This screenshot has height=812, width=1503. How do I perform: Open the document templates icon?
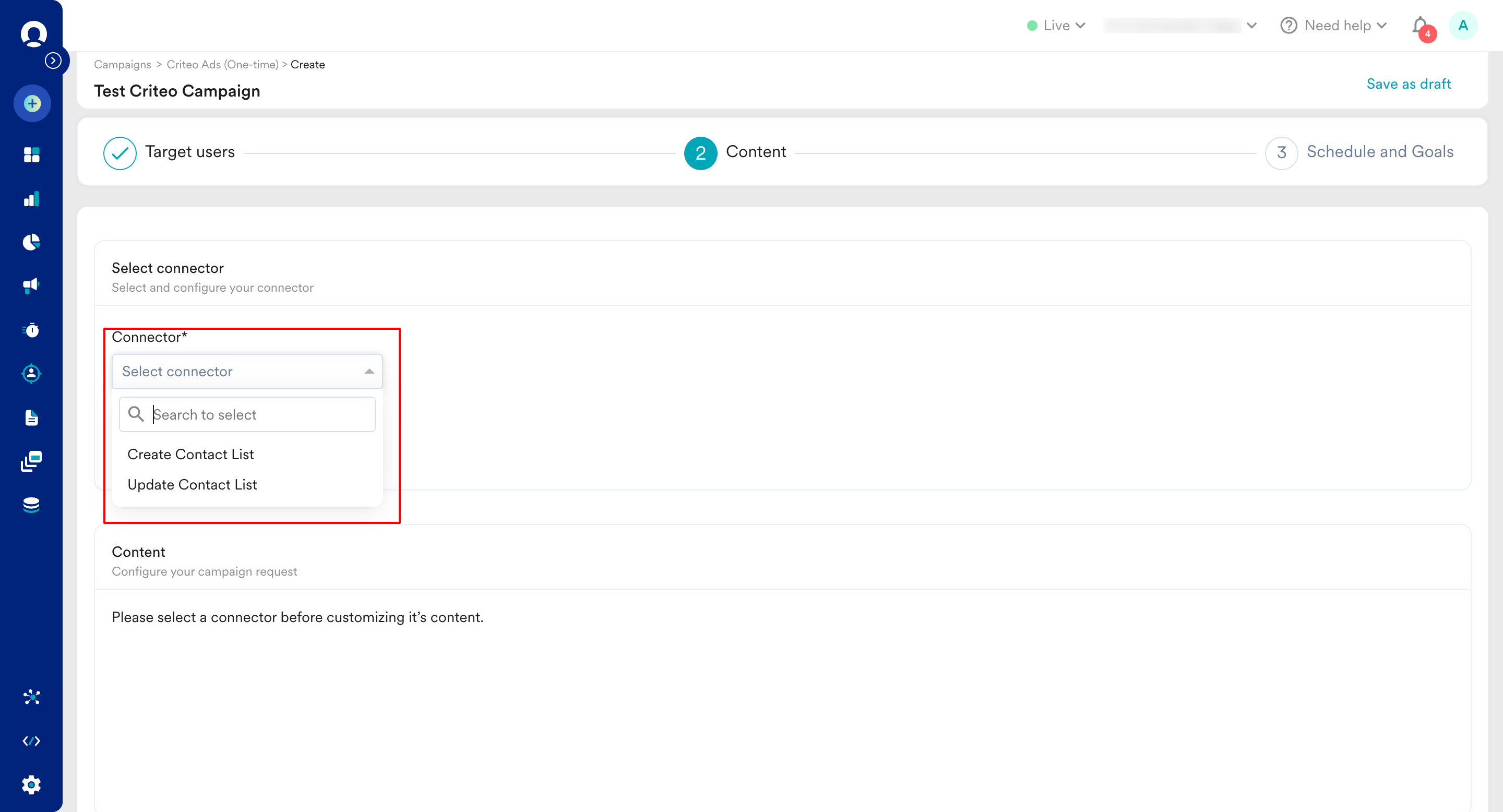[x=31, y=417]
